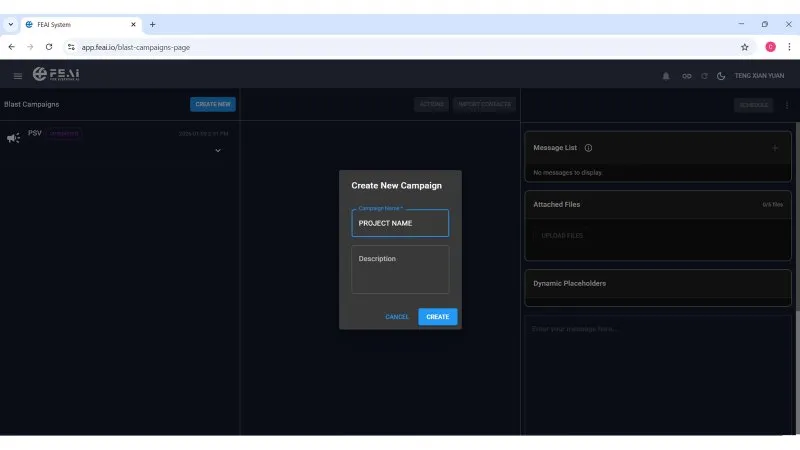Open notifications bell

coord(666,76)
